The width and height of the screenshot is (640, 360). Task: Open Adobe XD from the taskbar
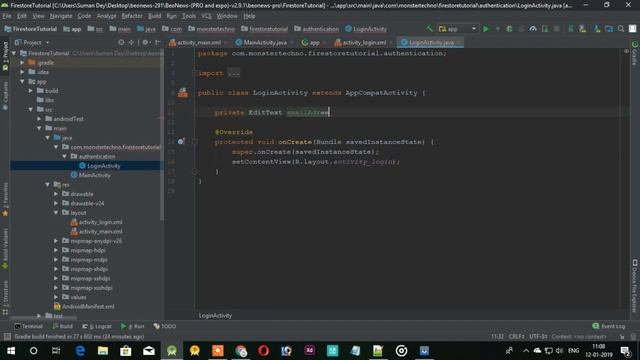pos(309,351)
